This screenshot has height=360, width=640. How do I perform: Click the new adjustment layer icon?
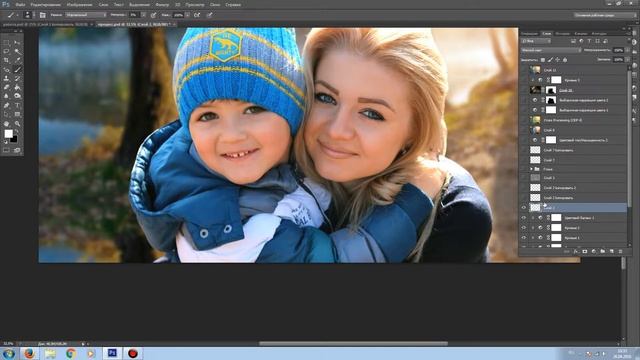(593, 251)
